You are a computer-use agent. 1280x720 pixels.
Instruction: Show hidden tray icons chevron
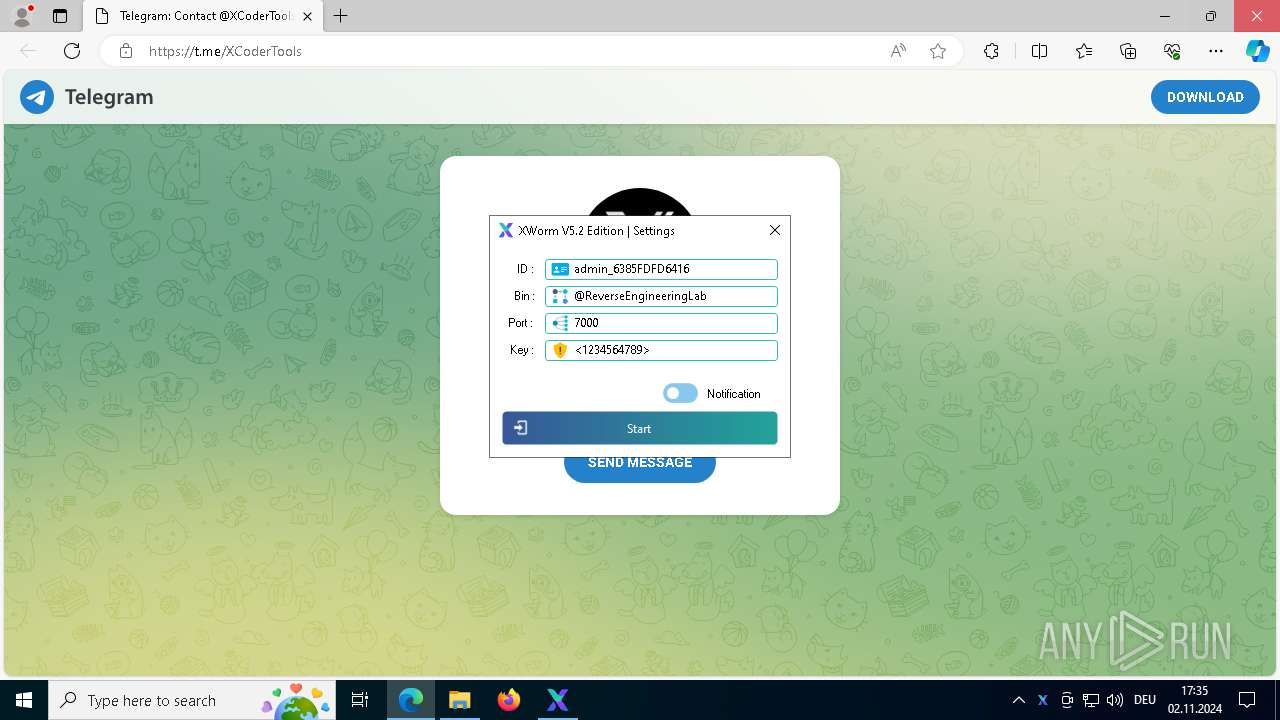point(1018,700)
